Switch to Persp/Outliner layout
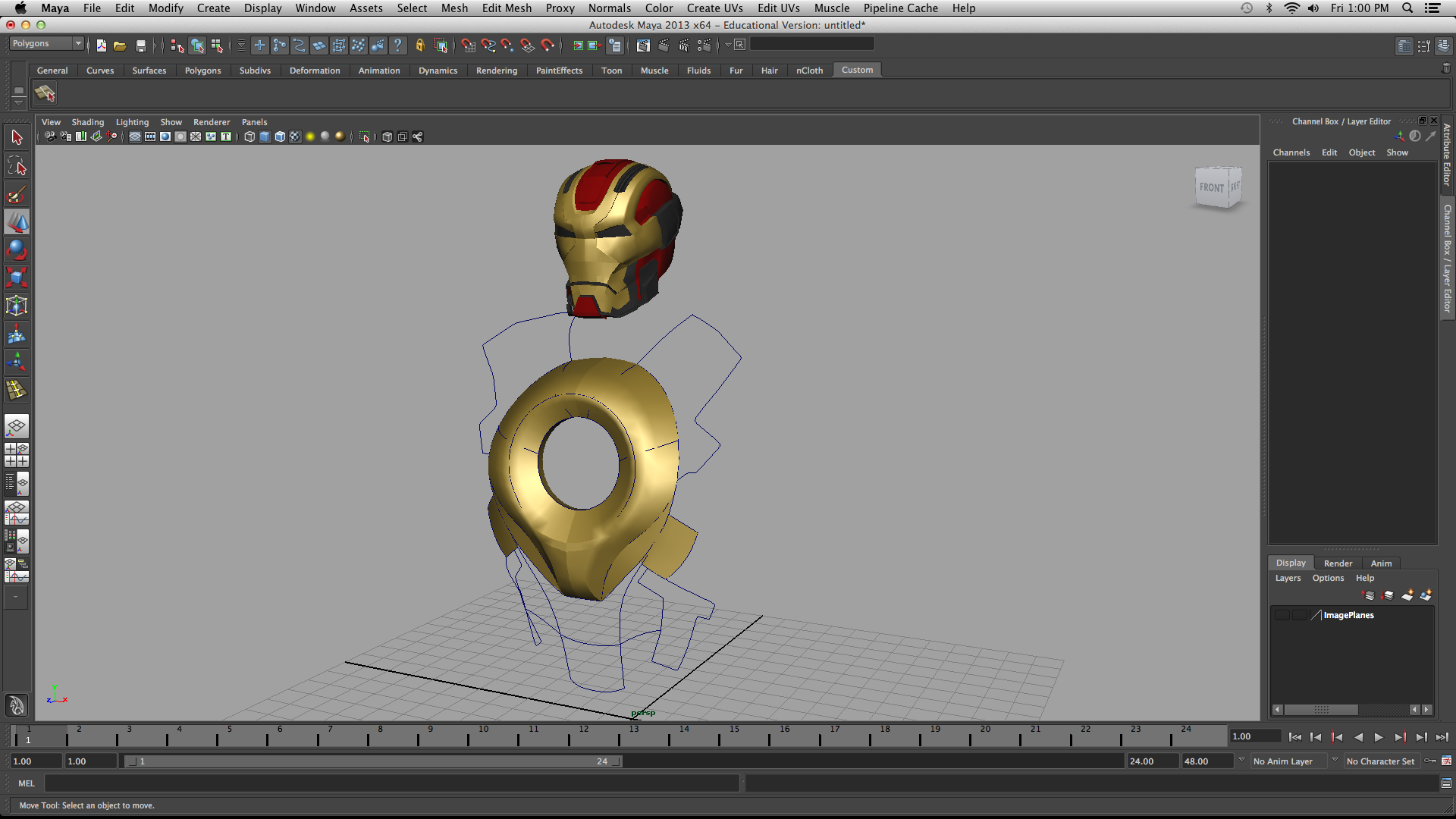Image resolution: width=1456 pixels, height=819 pixels. tap(17, 484)
